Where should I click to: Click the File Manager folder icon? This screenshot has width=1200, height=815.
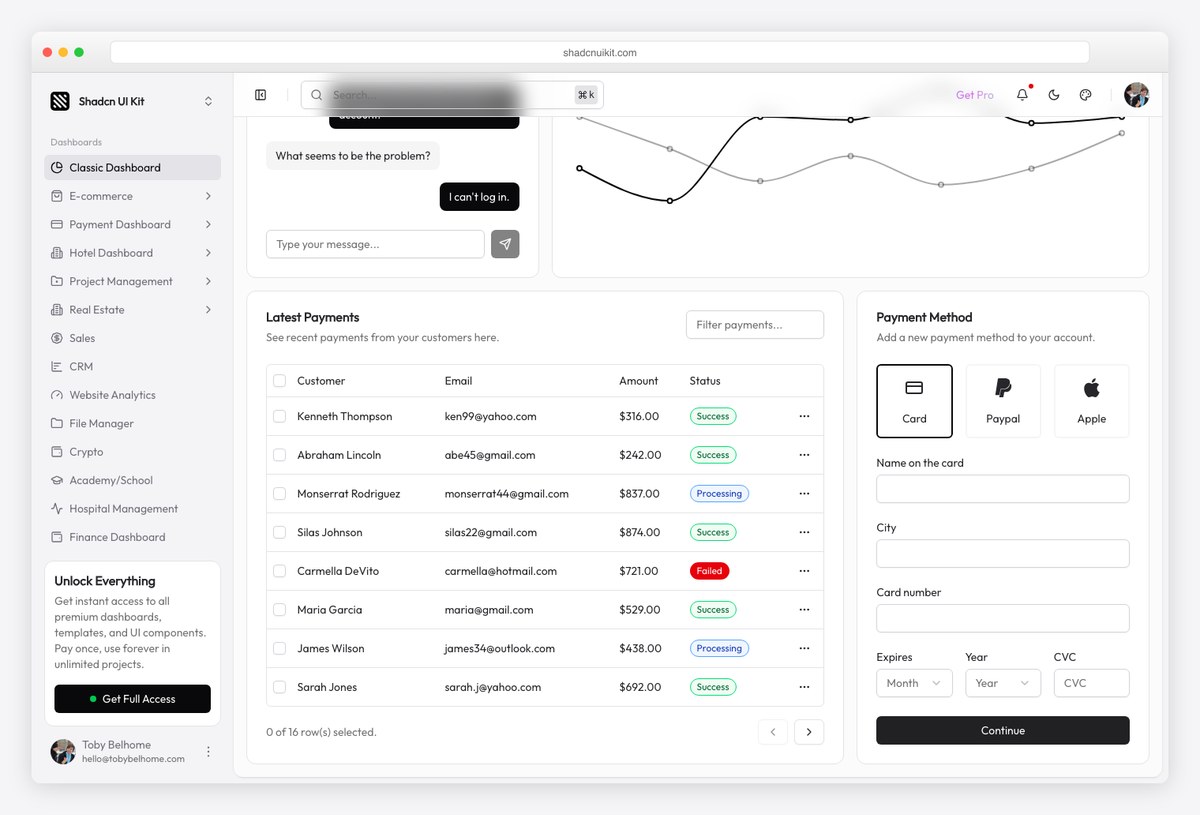point(57,424)
